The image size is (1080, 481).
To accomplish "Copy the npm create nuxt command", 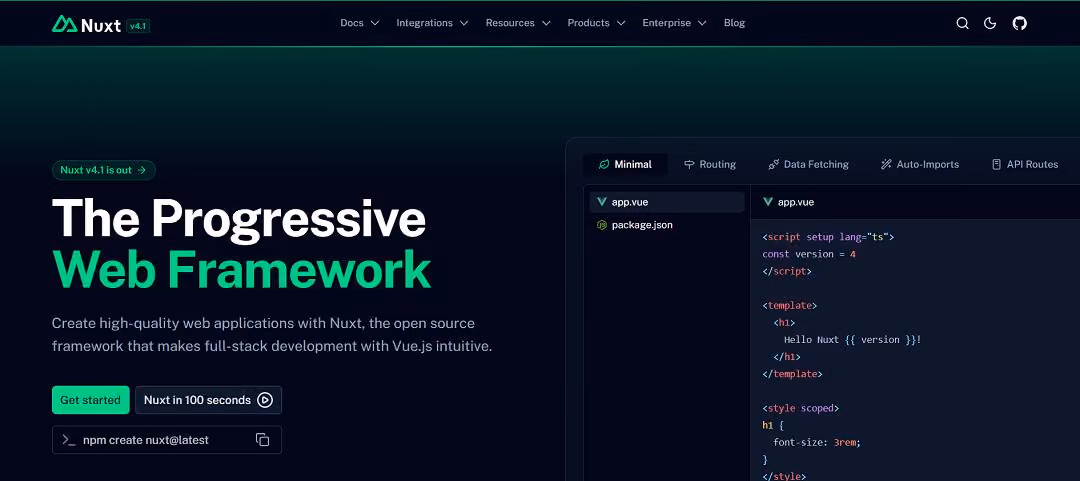I will coord(262,440).
